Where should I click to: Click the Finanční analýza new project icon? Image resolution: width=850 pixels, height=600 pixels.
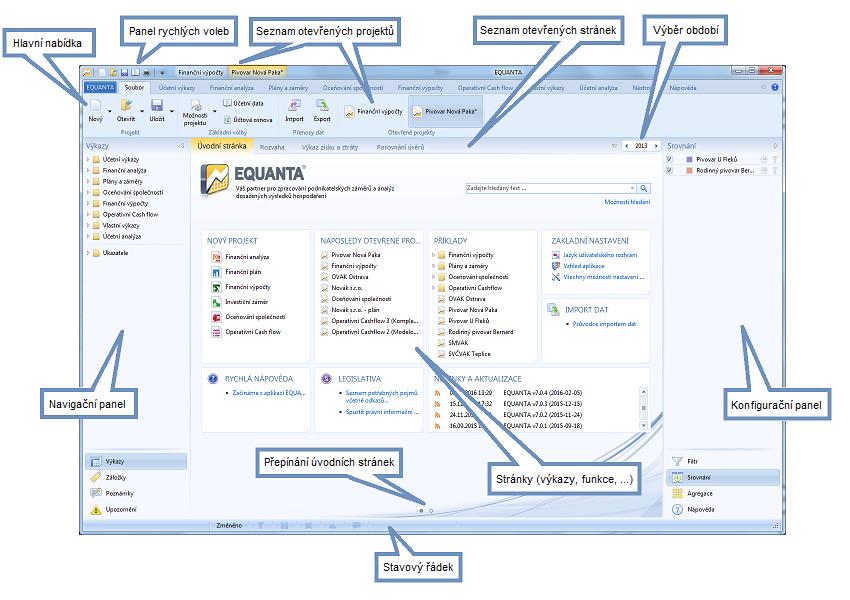[216, 257]
